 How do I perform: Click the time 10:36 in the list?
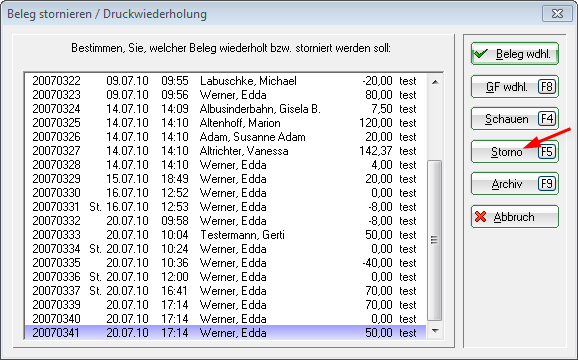click(175, 263)
